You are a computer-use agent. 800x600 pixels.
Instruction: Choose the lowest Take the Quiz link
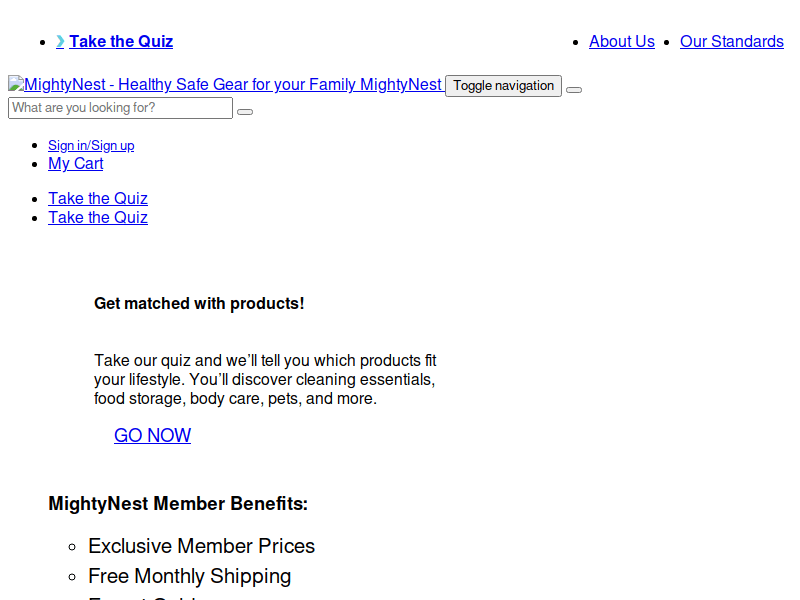coord(98,218)
